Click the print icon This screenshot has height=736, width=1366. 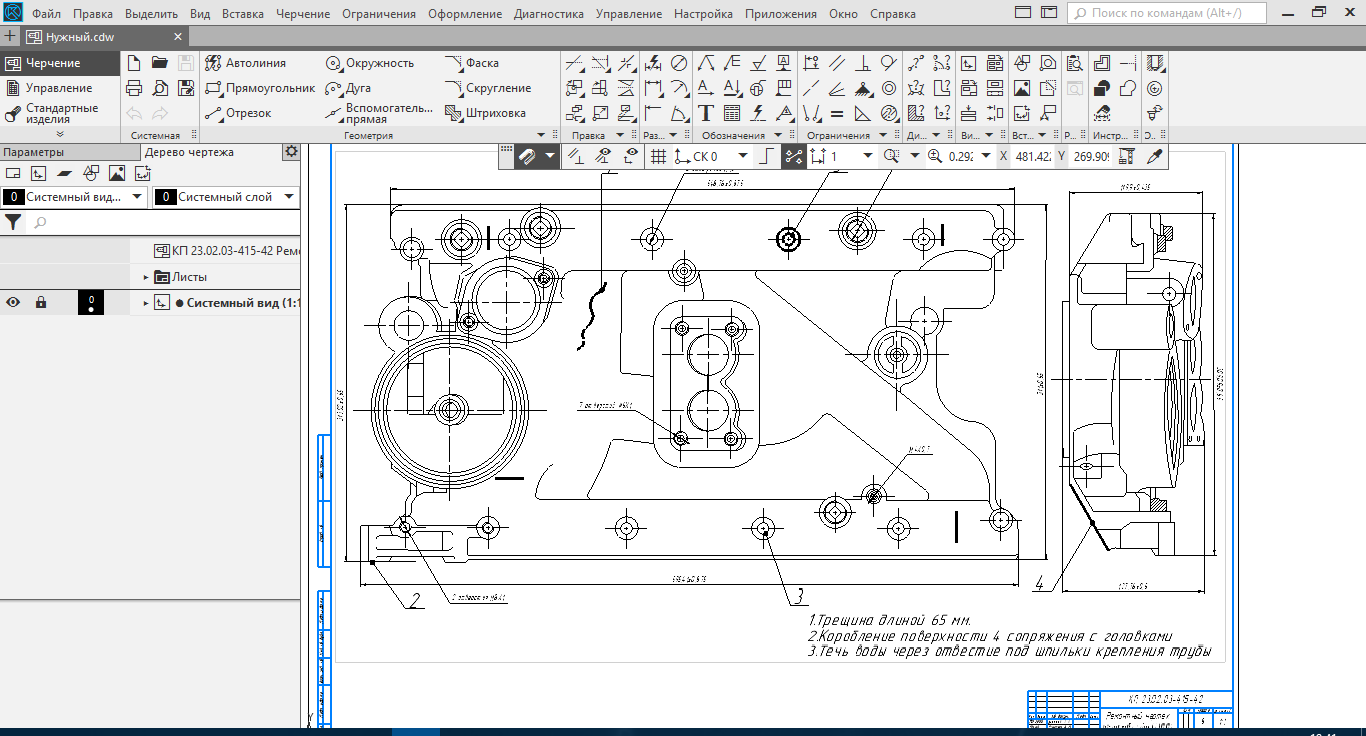pos(134,88)
